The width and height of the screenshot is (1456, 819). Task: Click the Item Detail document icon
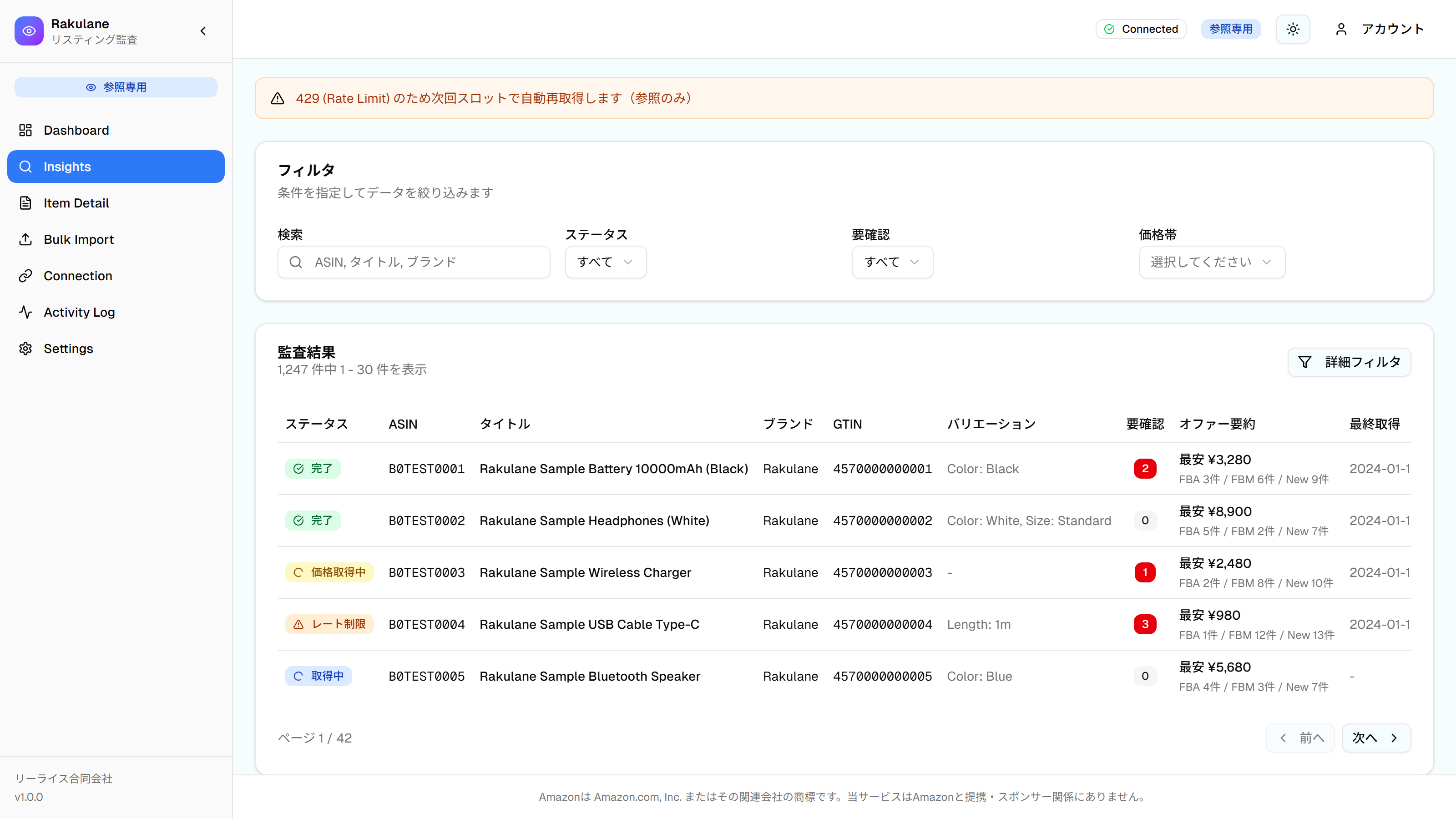coord(25,203)
